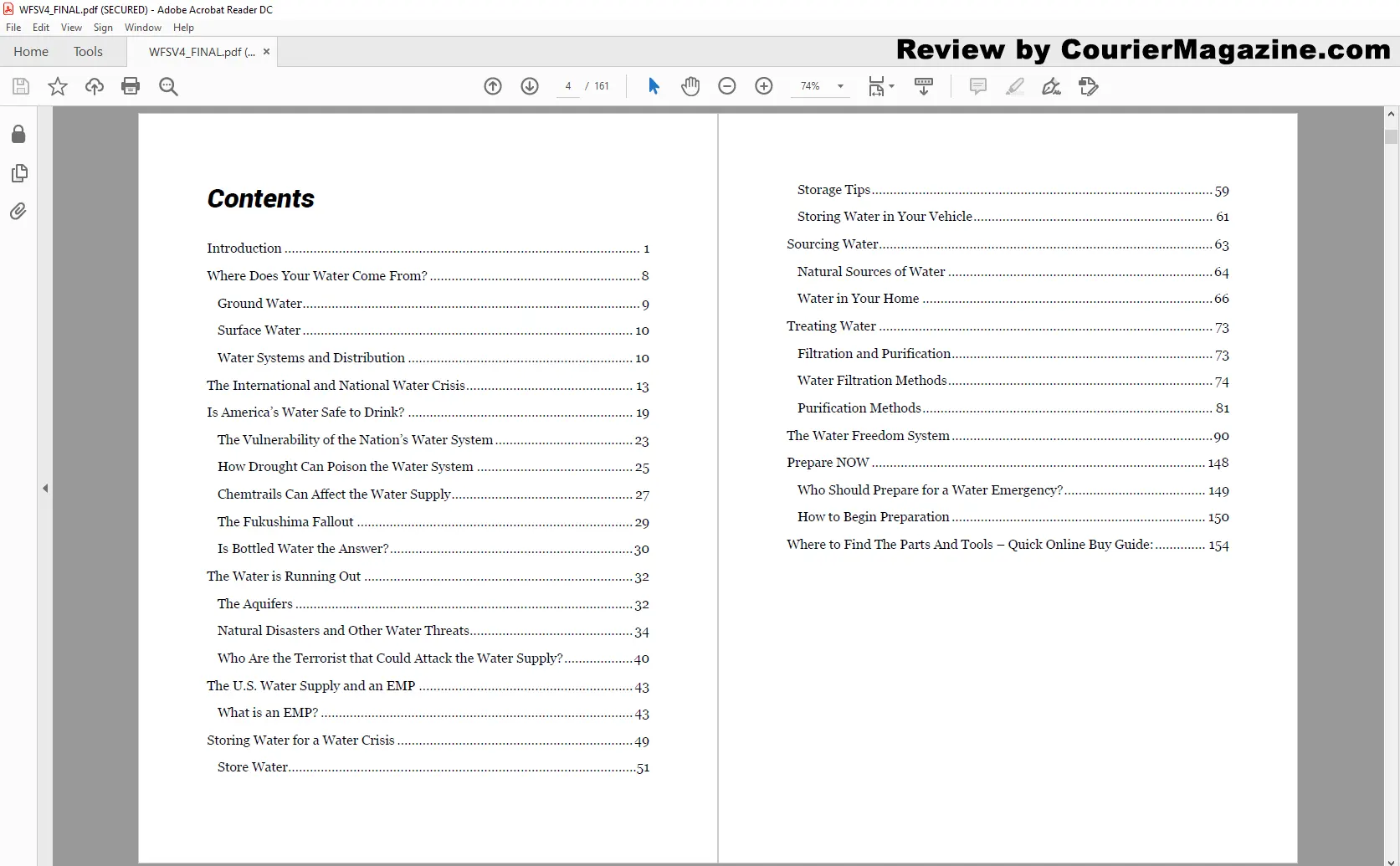Image resolution: width=1400 pixels, height=866 pixels.
Task: Expand the zoom level dropdown
Action: click(x=840, y=86)
